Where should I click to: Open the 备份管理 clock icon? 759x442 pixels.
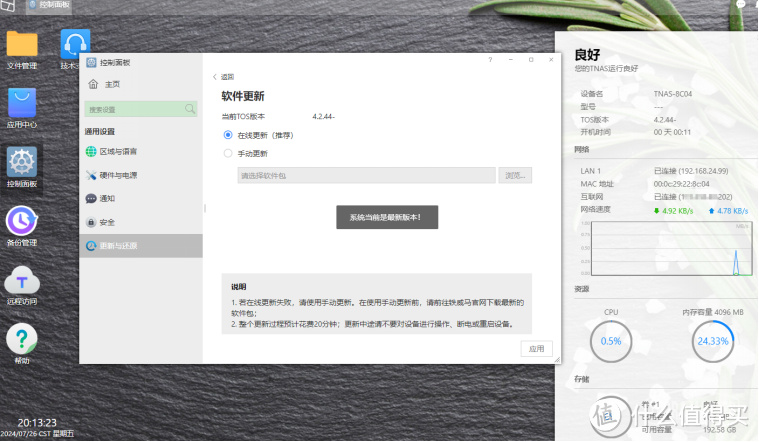22,221
